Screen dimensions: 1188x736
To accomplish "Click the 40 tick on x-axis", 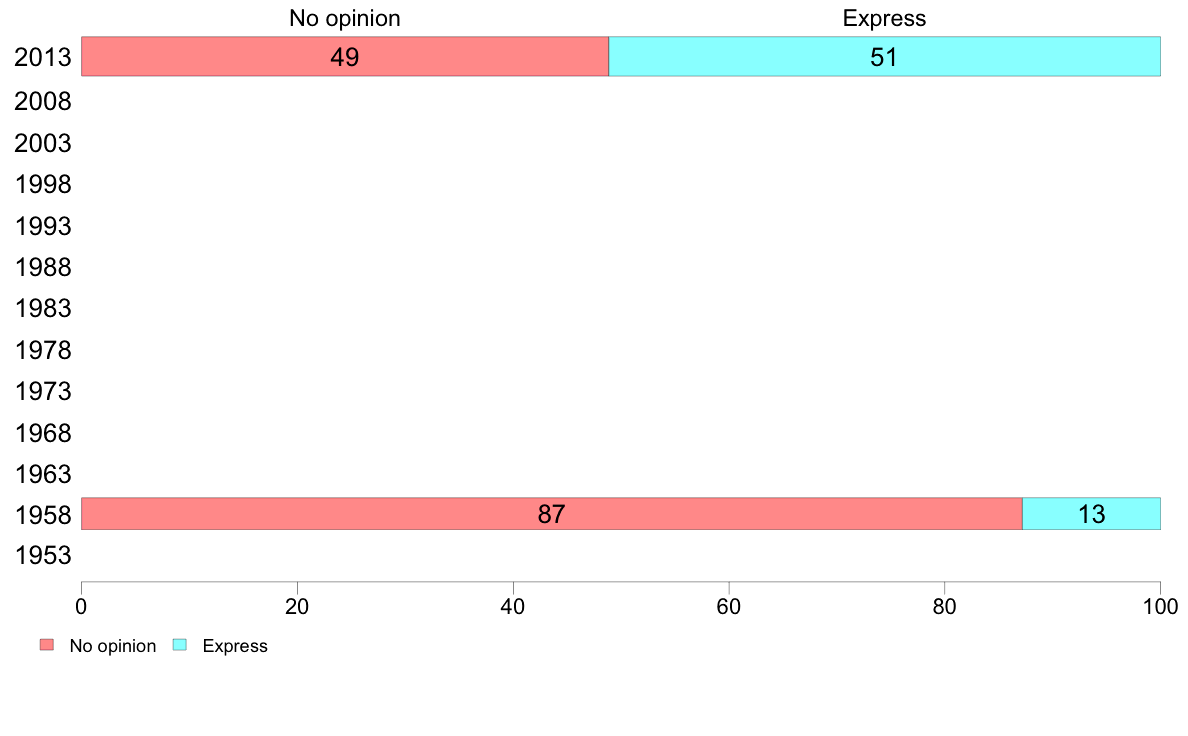I will [x=513, y=606].
